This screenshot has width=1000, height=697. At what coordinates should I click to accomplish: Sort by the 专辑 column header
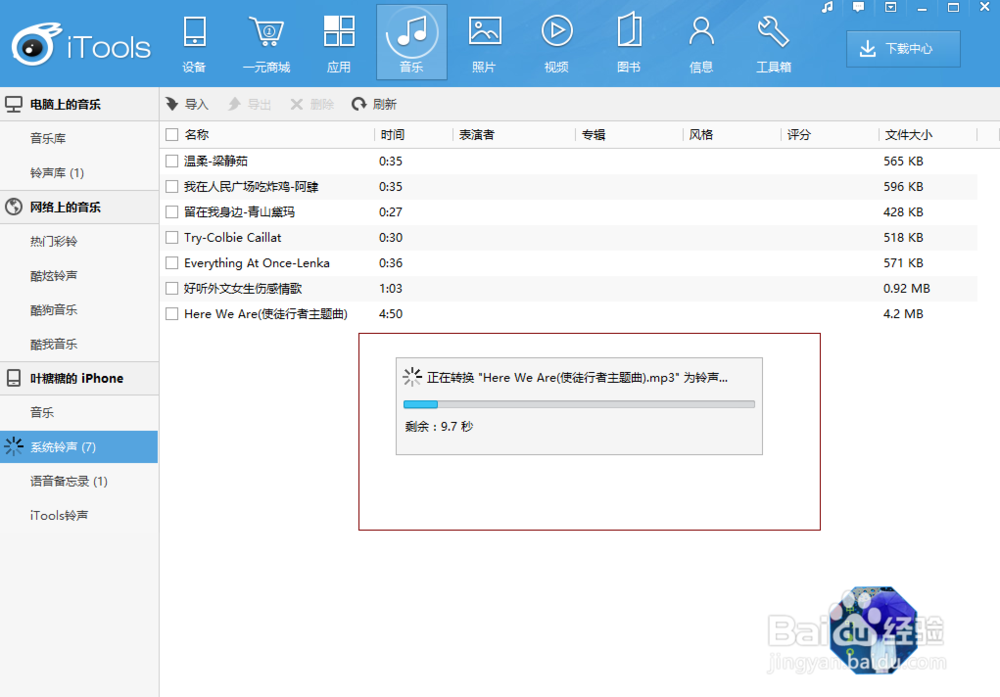593,135
